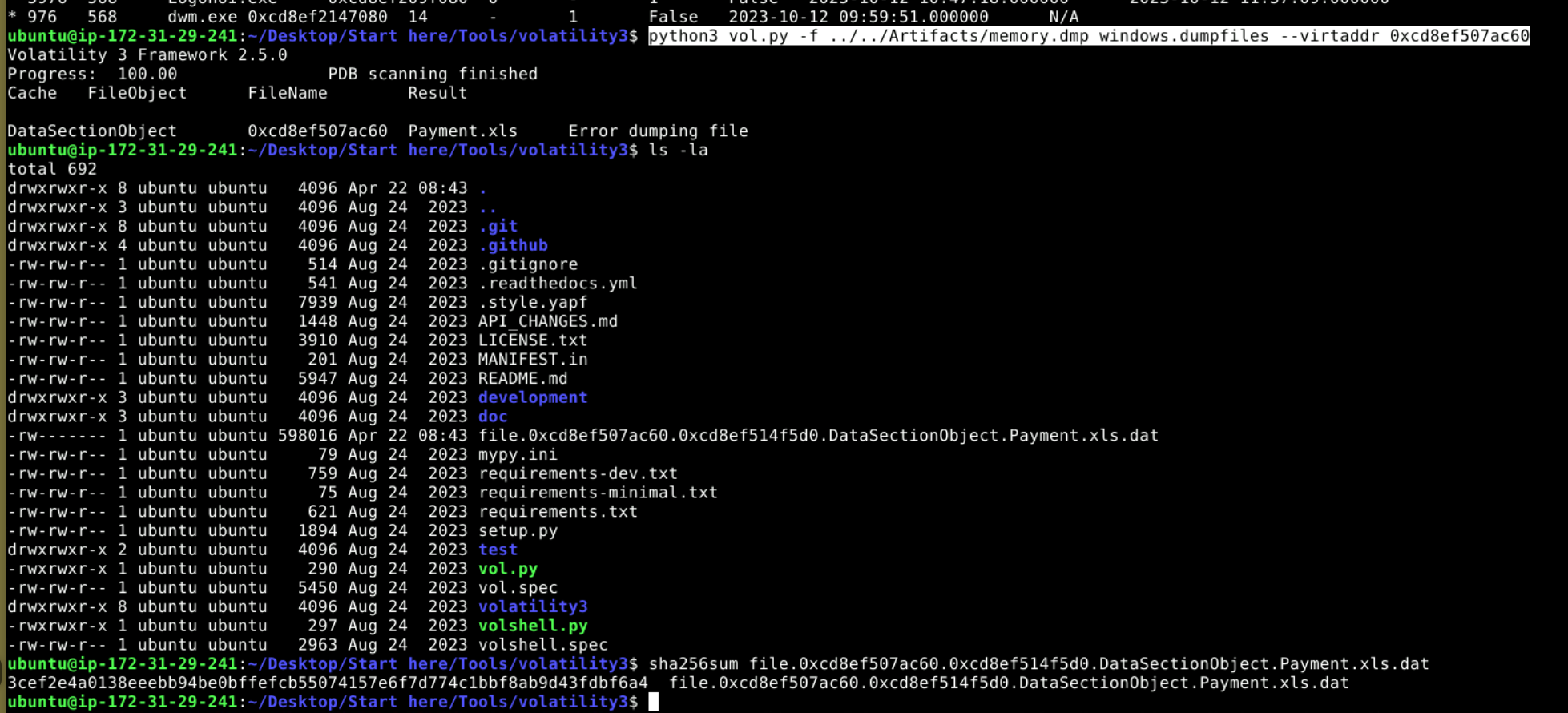
Task: Click the setup.py file entry
Action: coord(517,530)
